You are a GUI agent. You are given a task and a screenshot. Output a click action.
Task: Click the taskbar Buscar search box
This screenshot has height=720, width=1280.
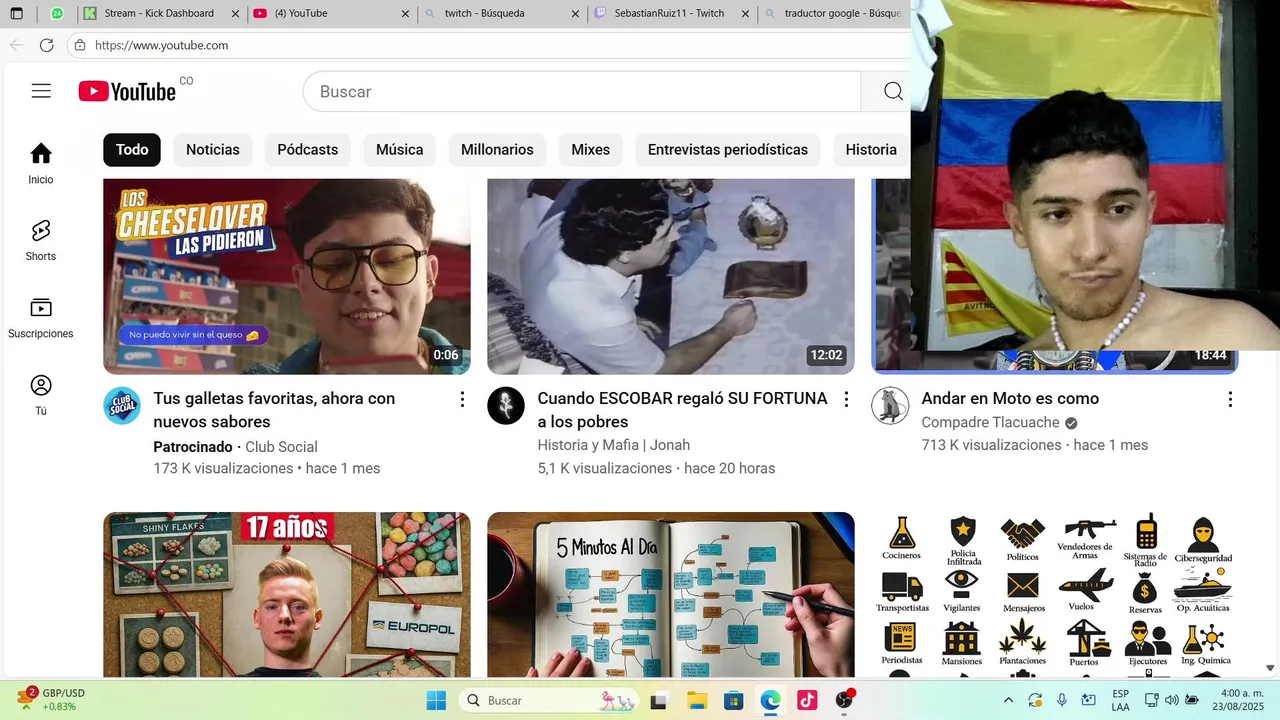[x=550, y=700]
